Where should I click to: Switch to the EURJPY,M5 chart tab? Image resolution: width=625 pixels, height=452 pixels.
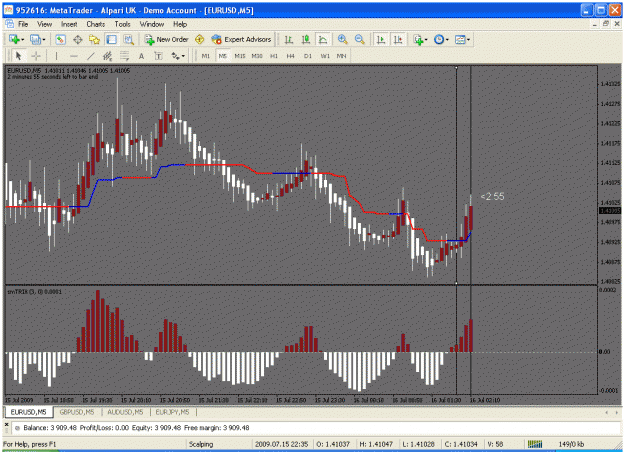click(173, 412)
